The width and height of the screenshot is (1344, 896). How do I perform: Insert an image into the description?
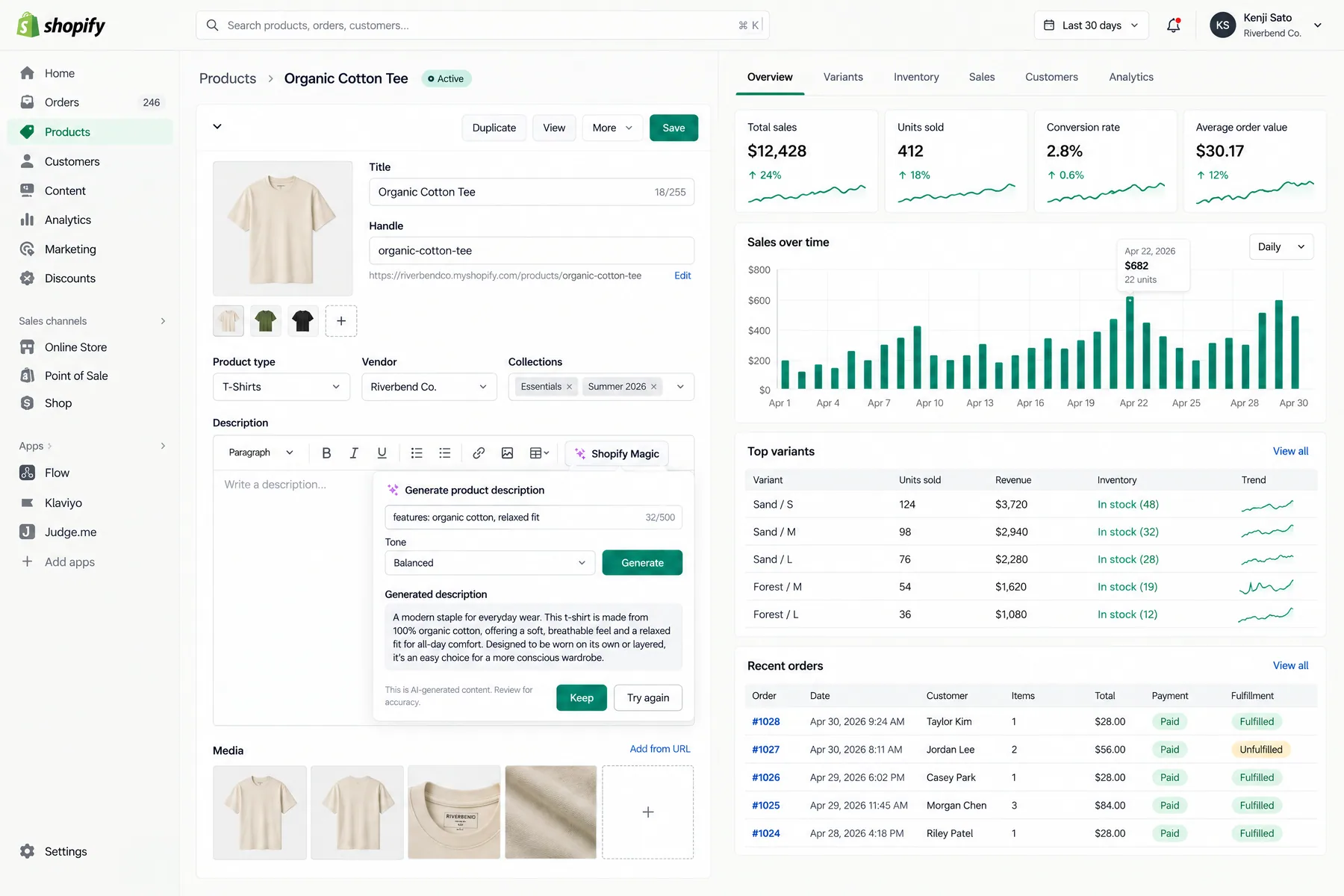click(x=507, y=453)
